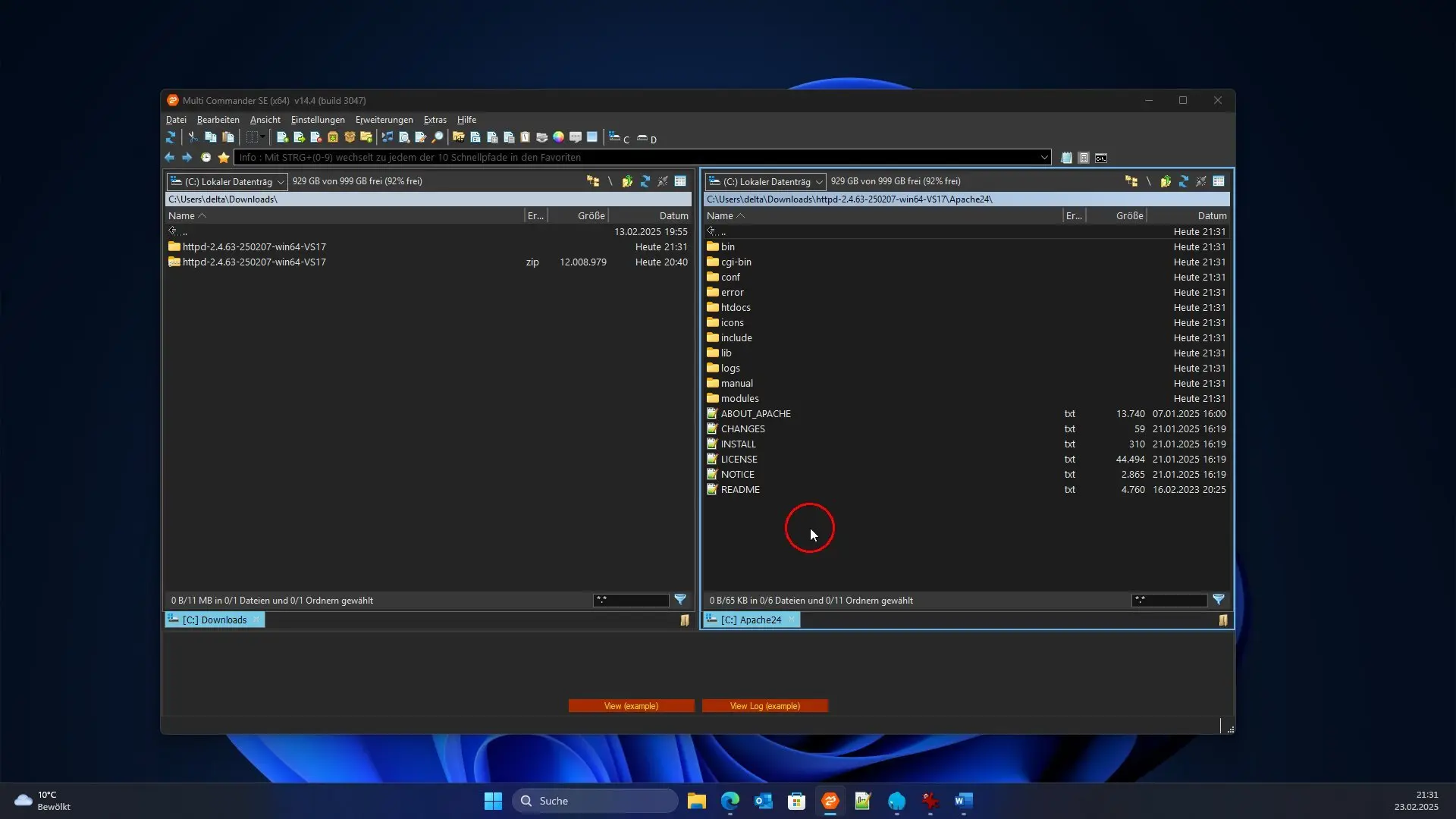Click the new file icon with green plus
Viewport: 1456px width, 819px height.
click(x=282, y=137)
